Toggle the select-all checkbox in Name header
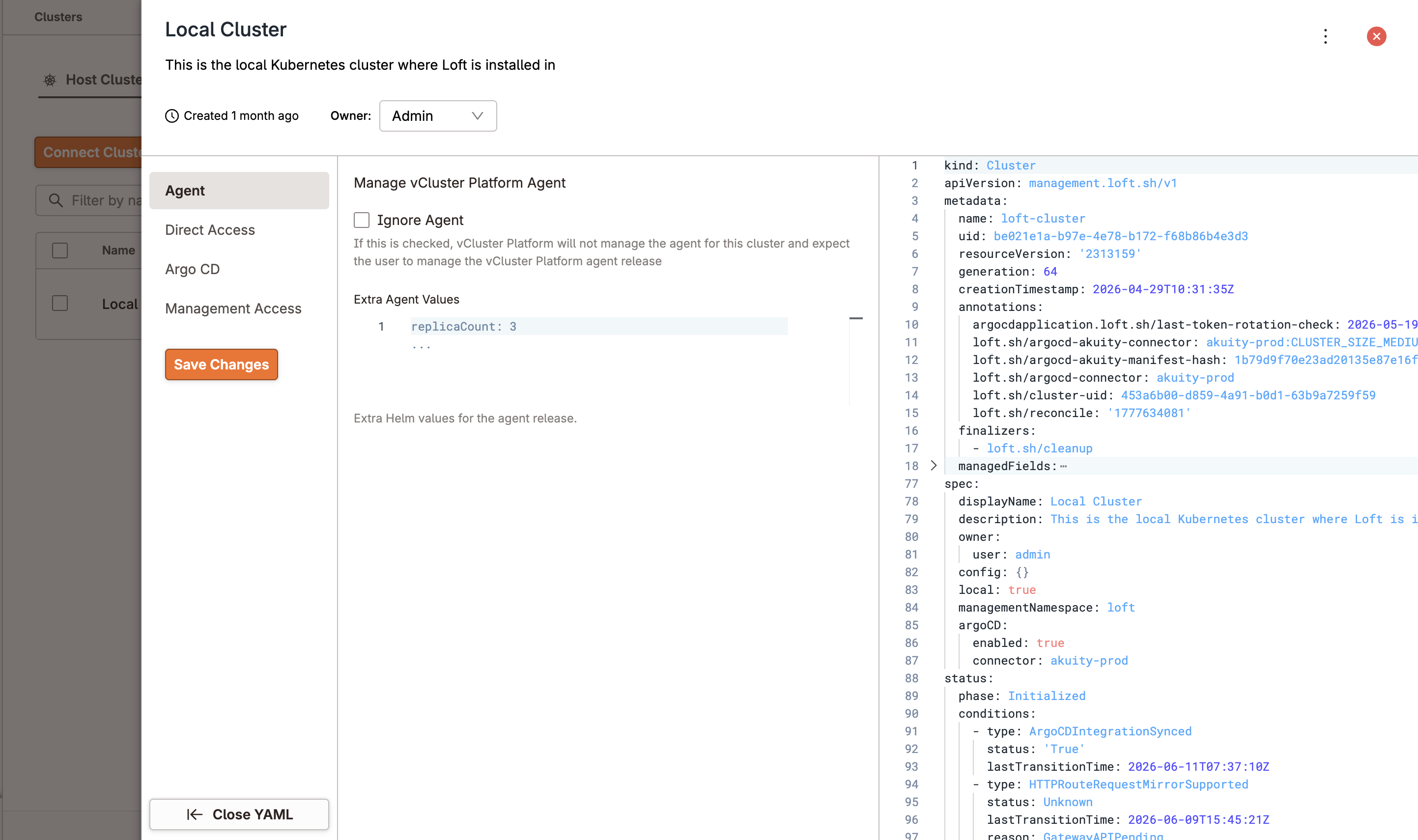This screenshot has height=840, width=1418. coord(60,250)
